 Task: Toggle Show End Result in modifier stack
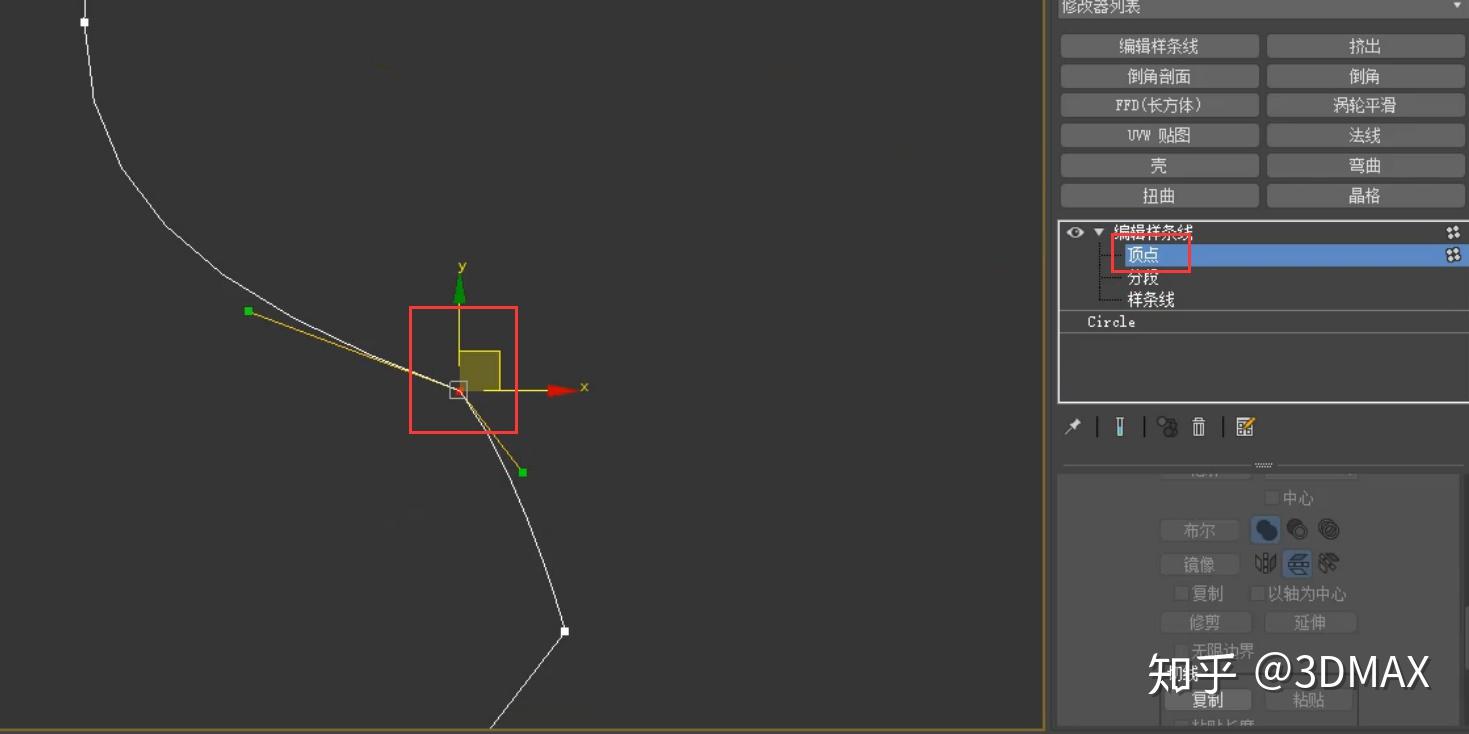tap(1120, 427)
